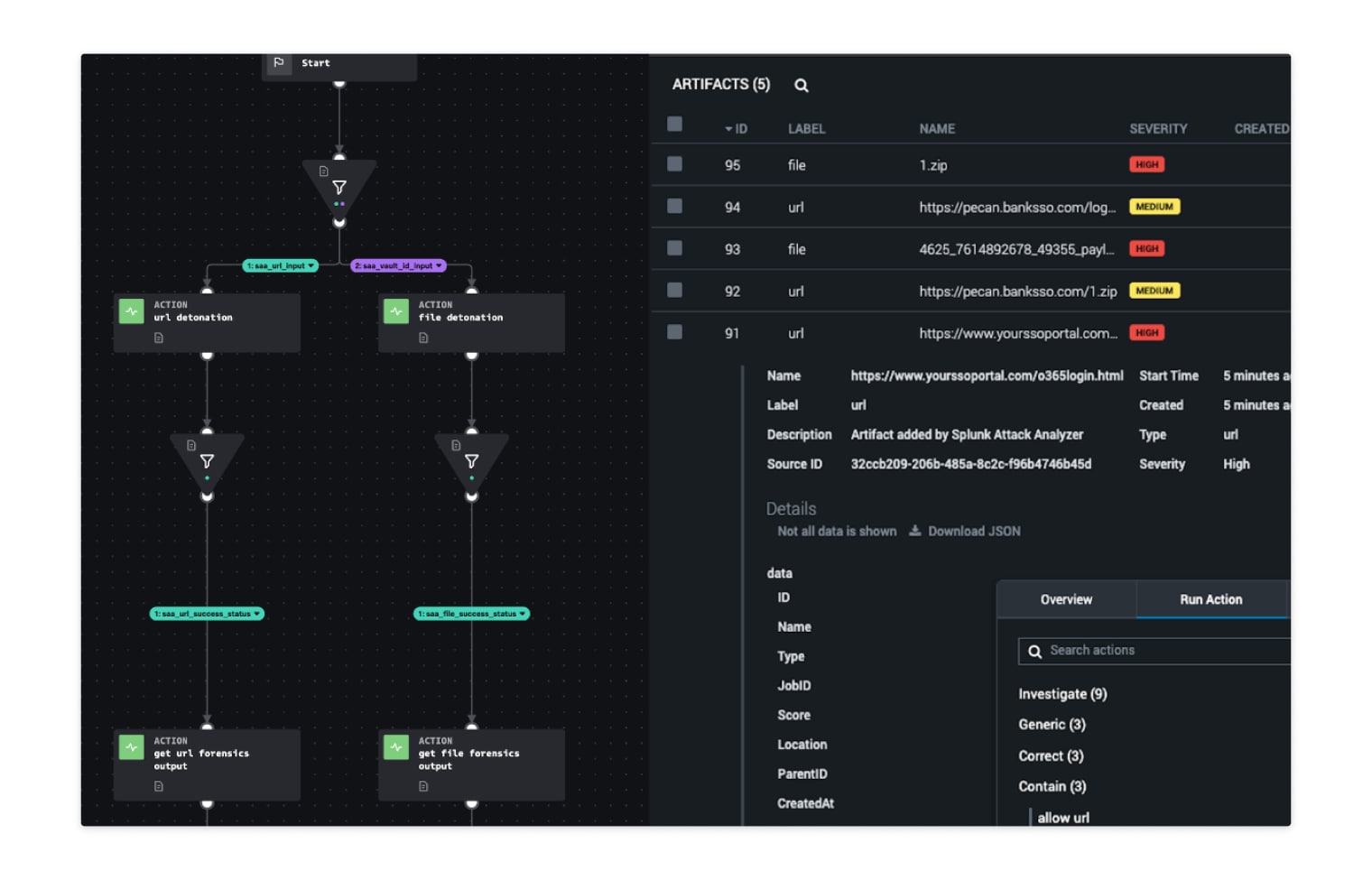Select the top filter funnel node
The height and width of the screenshot is (880, 1372).
pyautogui.click(x=339, y=187)
